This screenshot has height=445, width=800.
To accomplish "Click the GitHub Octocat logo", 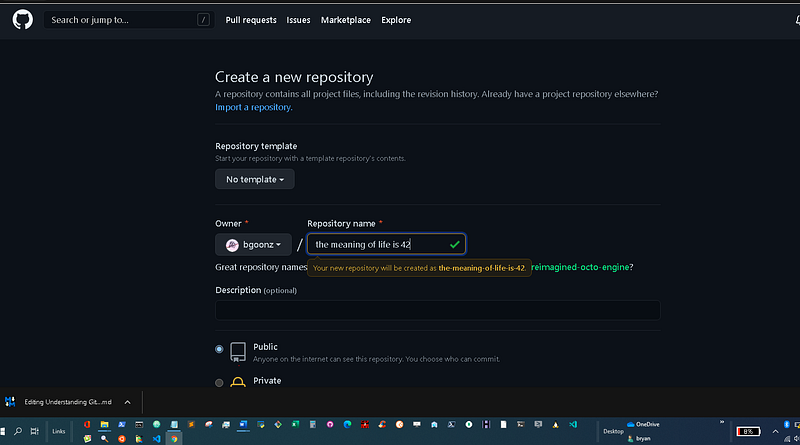I will click(x=23, y=20).
